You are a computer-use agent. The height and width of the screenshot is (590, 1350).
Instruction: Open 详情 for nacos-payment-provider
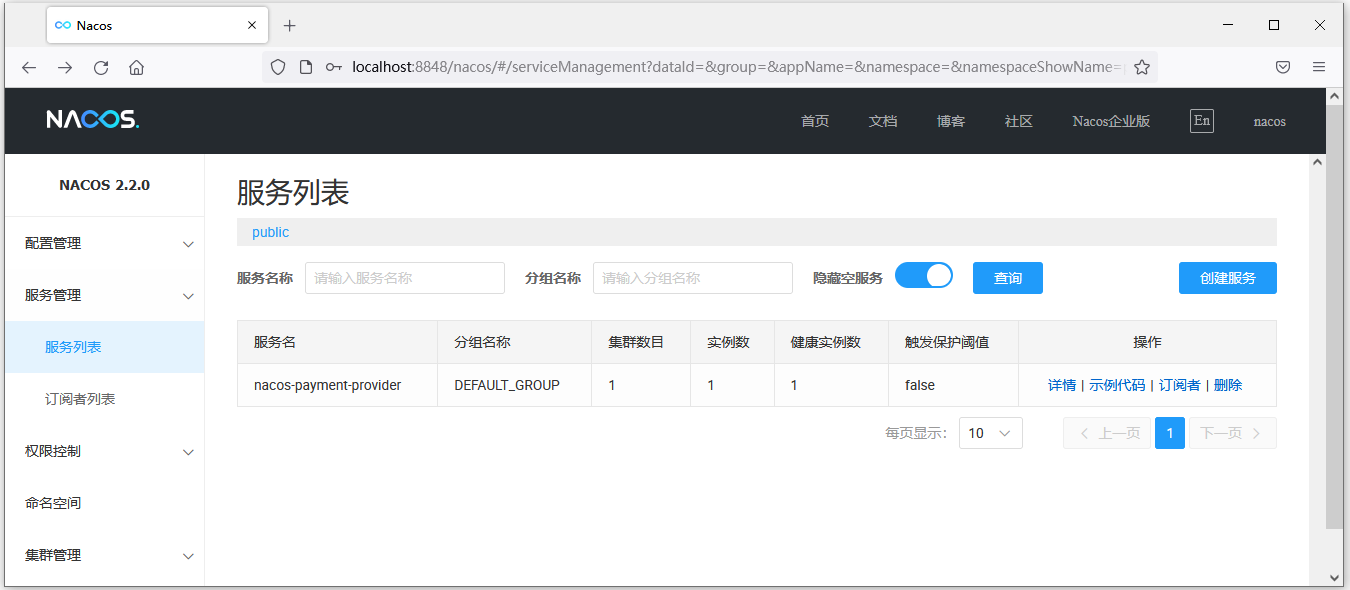point(1062,385)
